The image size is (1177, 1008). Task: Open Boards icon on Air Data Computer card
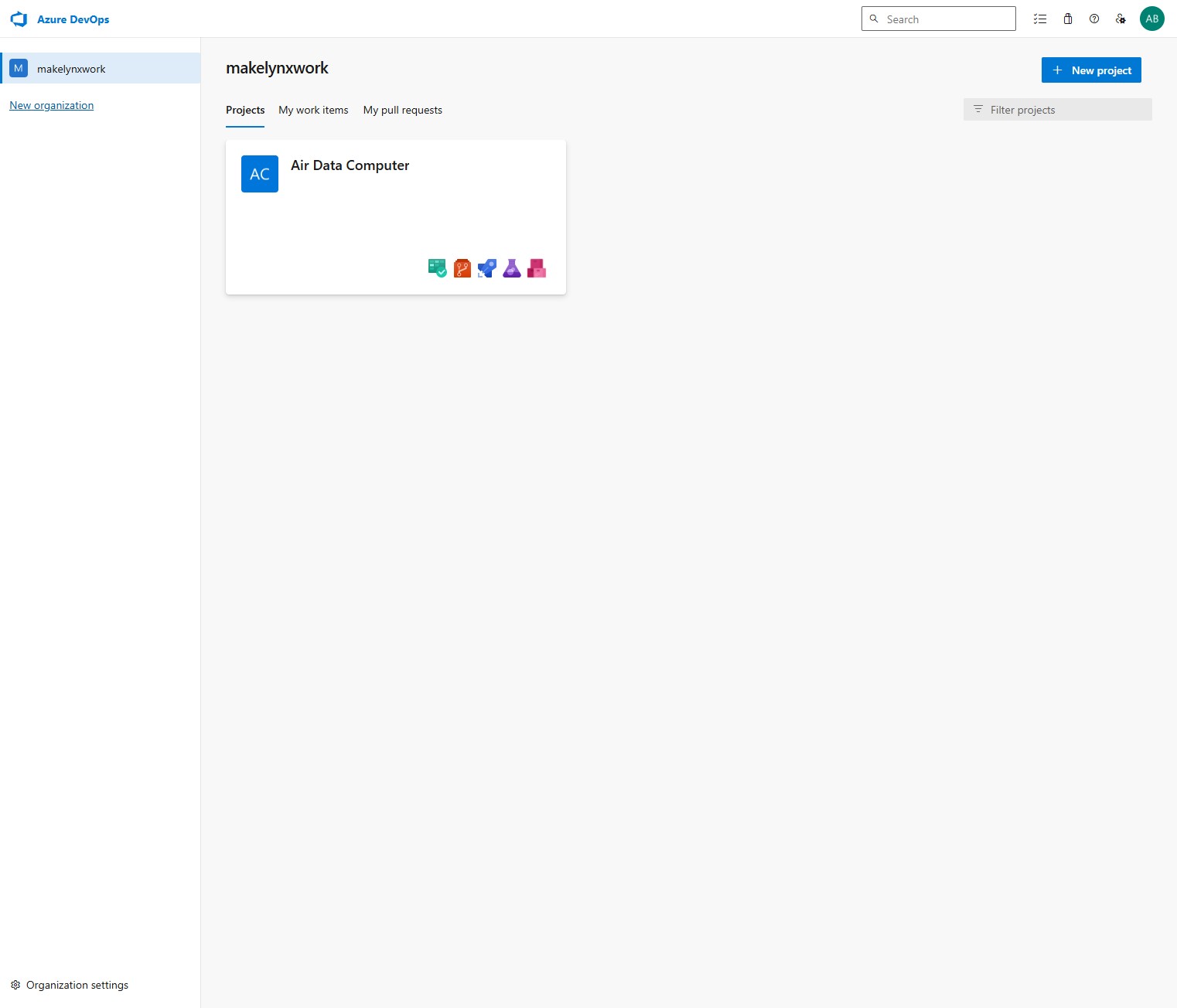438,268
